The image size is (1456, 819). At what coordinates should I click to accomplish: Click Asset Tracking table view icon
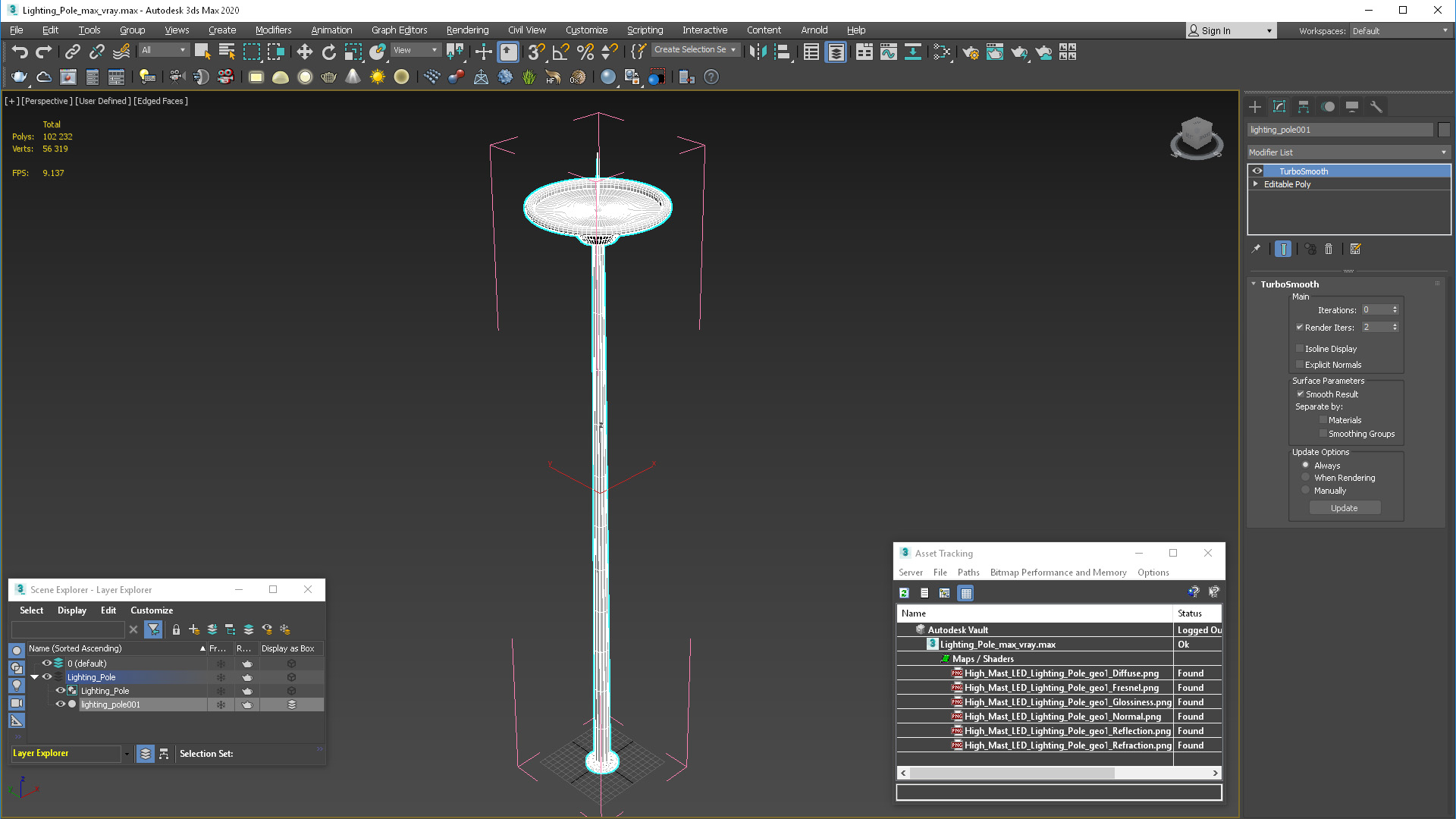pyautogui.click(x=965, y=593)
